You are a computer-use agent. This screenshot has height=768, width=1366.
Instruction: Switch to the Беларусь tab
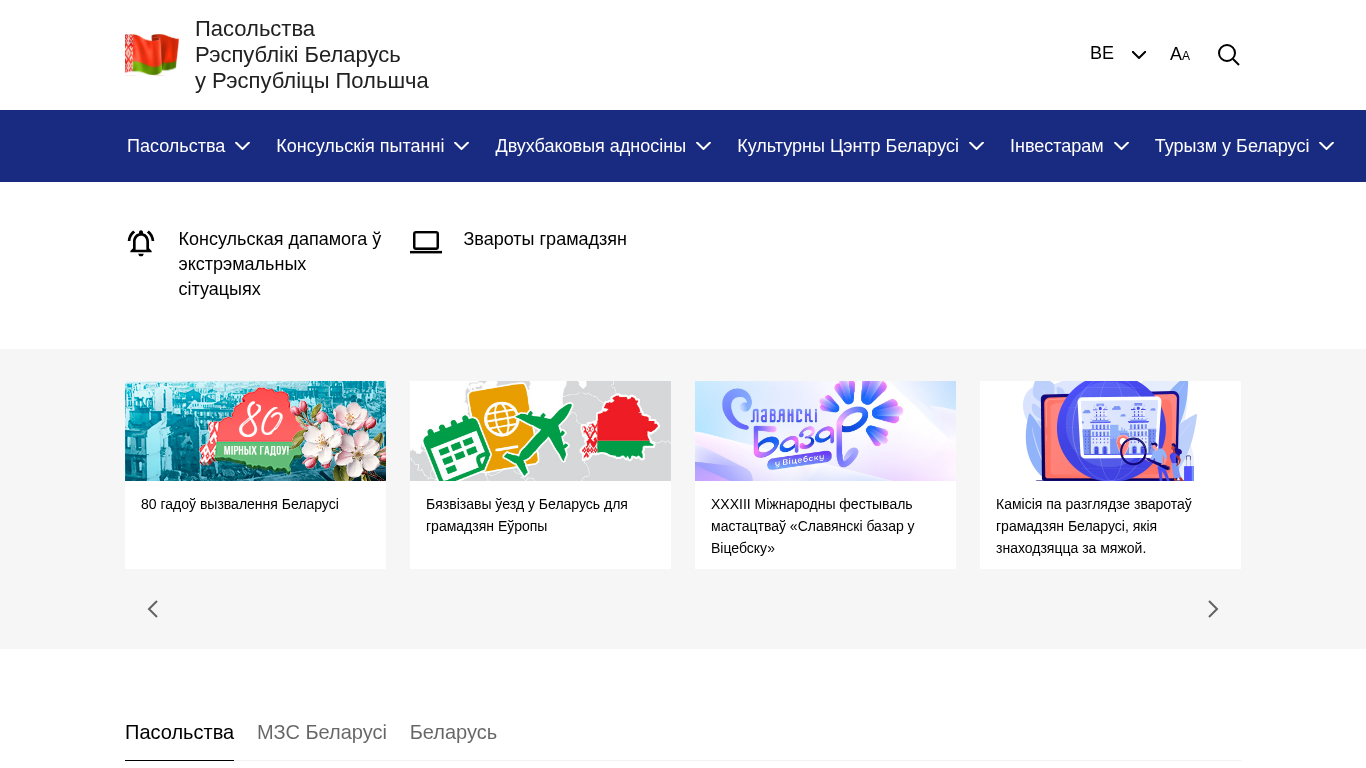coord(453,732)
